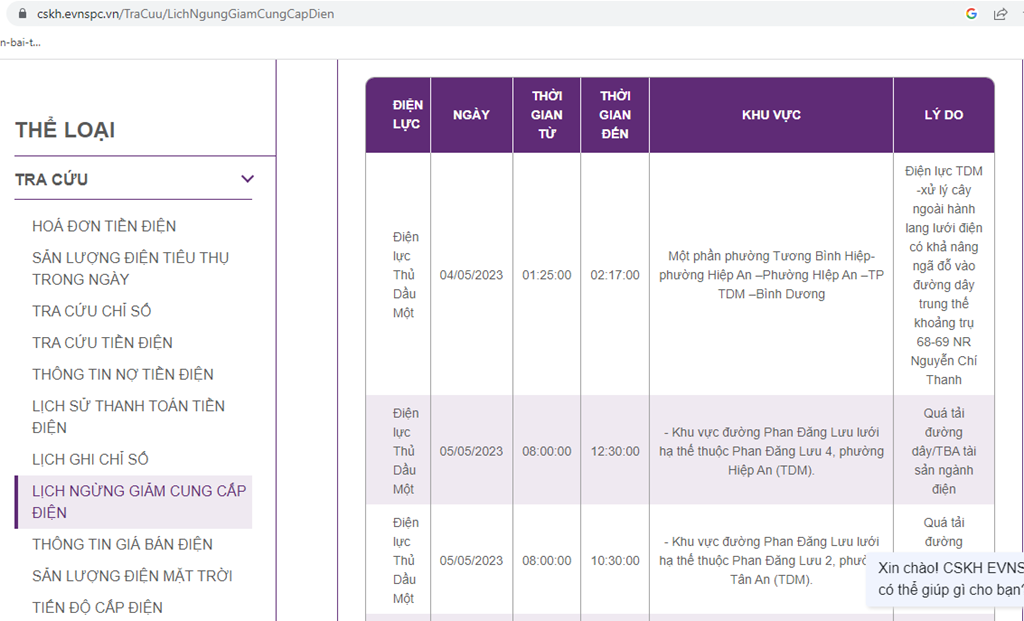Click the padlock site security icon
Viewport: 1024px width, 621px height.
[23, 14]
